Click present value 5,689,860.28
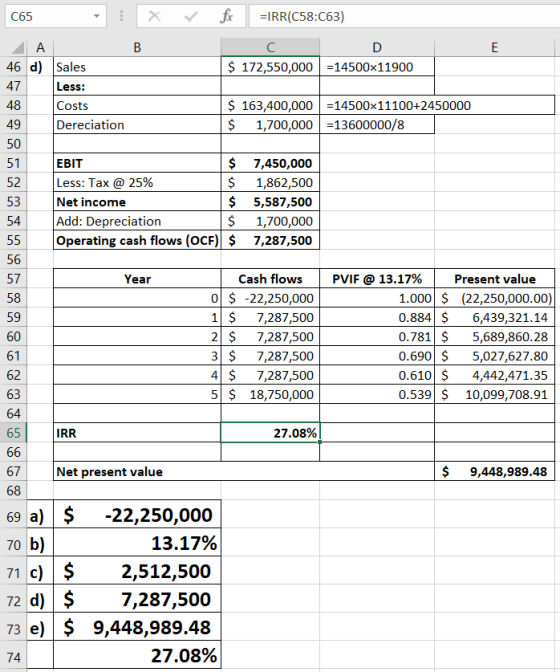The width and height of the screenshot is (560, 672). (x=494, y=337)
